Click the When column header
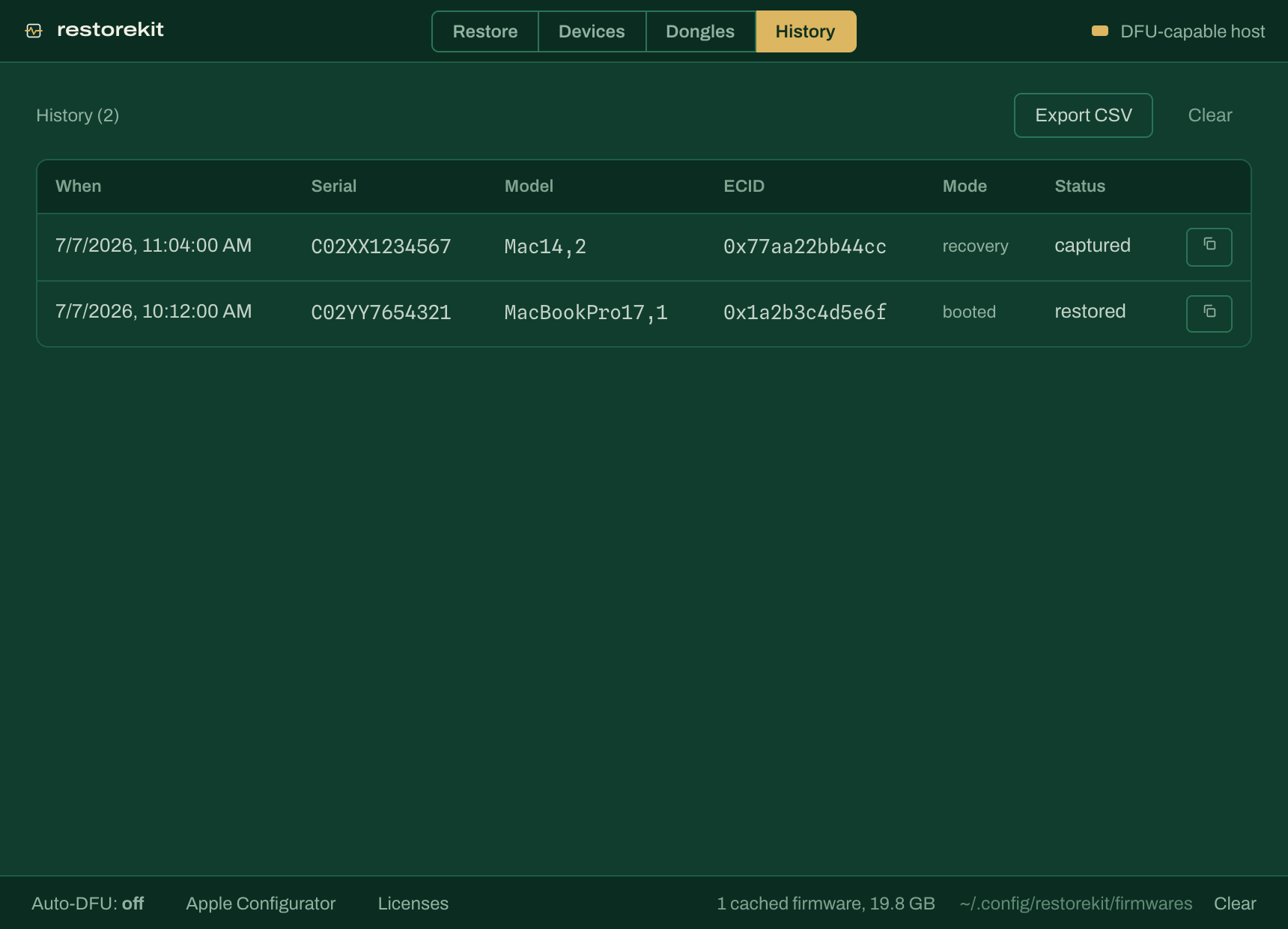1288x929 pixels. coord(79,187)
